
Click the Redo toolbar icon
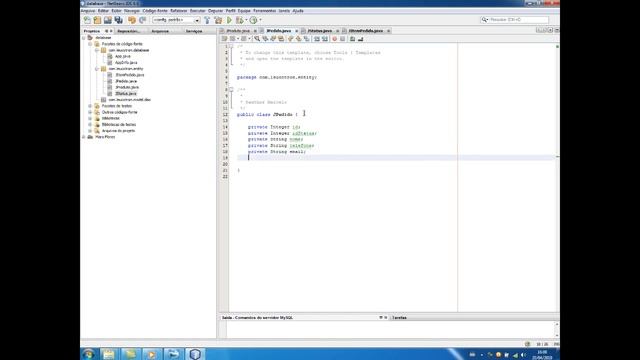coord(142,20)
